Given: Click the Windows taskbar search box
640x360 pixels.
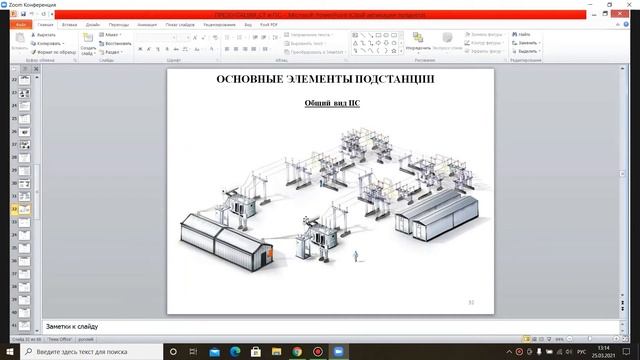Looking at the screenshot, I should coord(91,351).
